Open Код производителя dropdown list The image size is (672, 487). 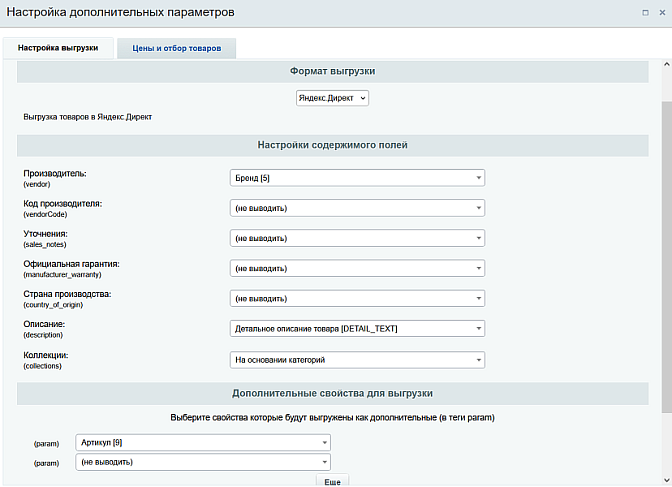coord(357,208)
